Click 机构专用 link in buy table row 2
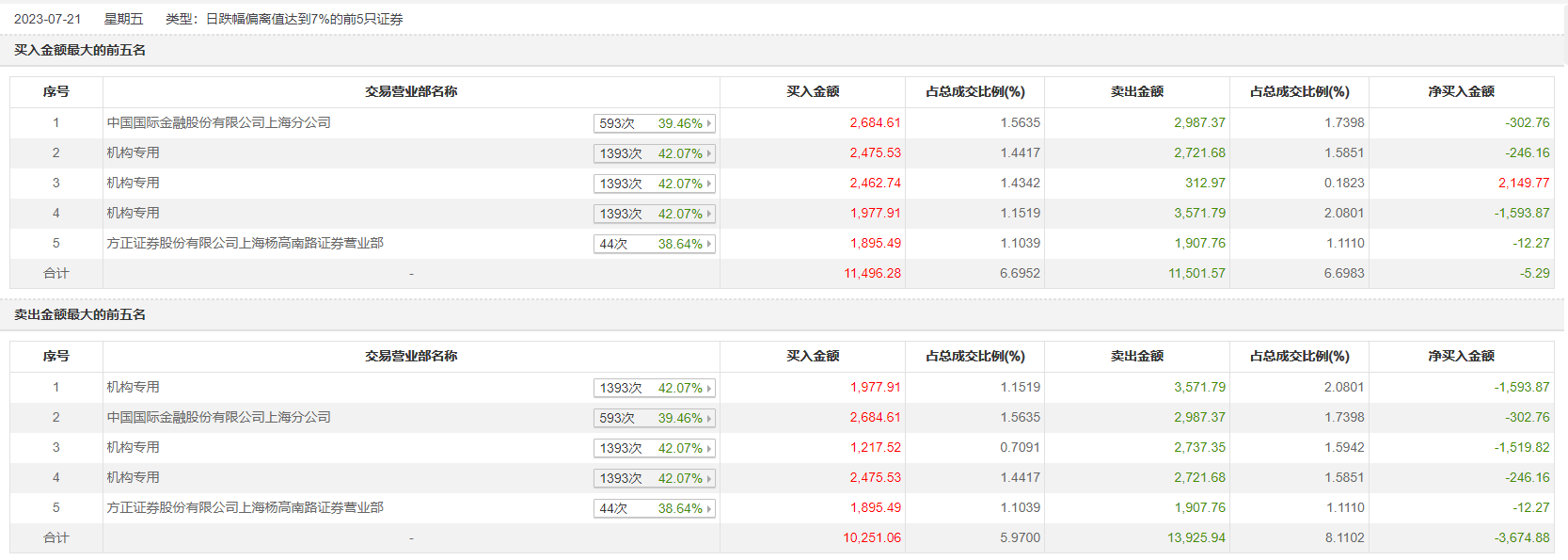 coord(133,152)
